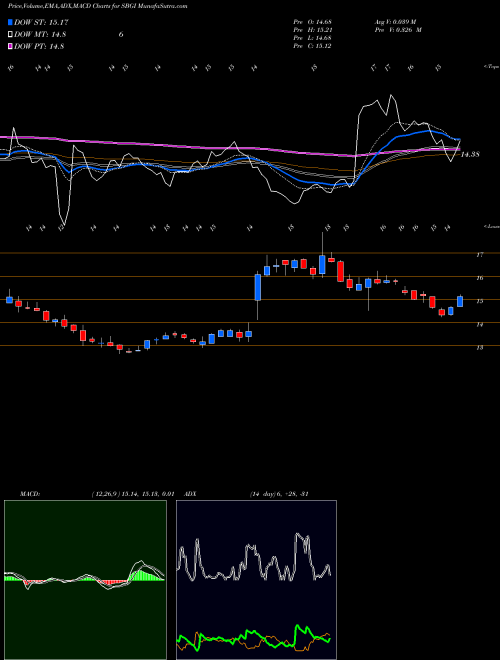Click the 'Pre O: 14.68' value
This screenshot has width=500, height=660.
tap(313, 22)
